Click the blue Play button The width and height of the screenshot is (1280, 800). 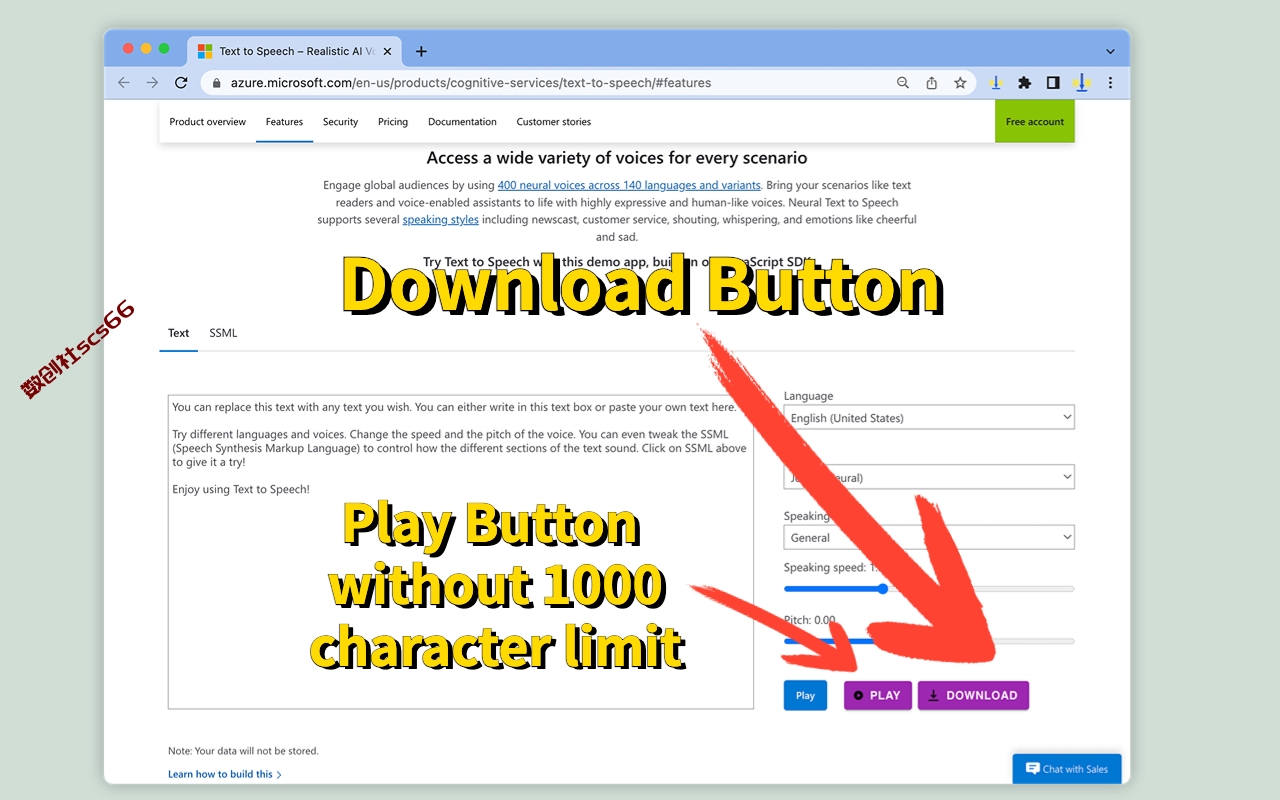pyautogui.click(x=805, y=695)
